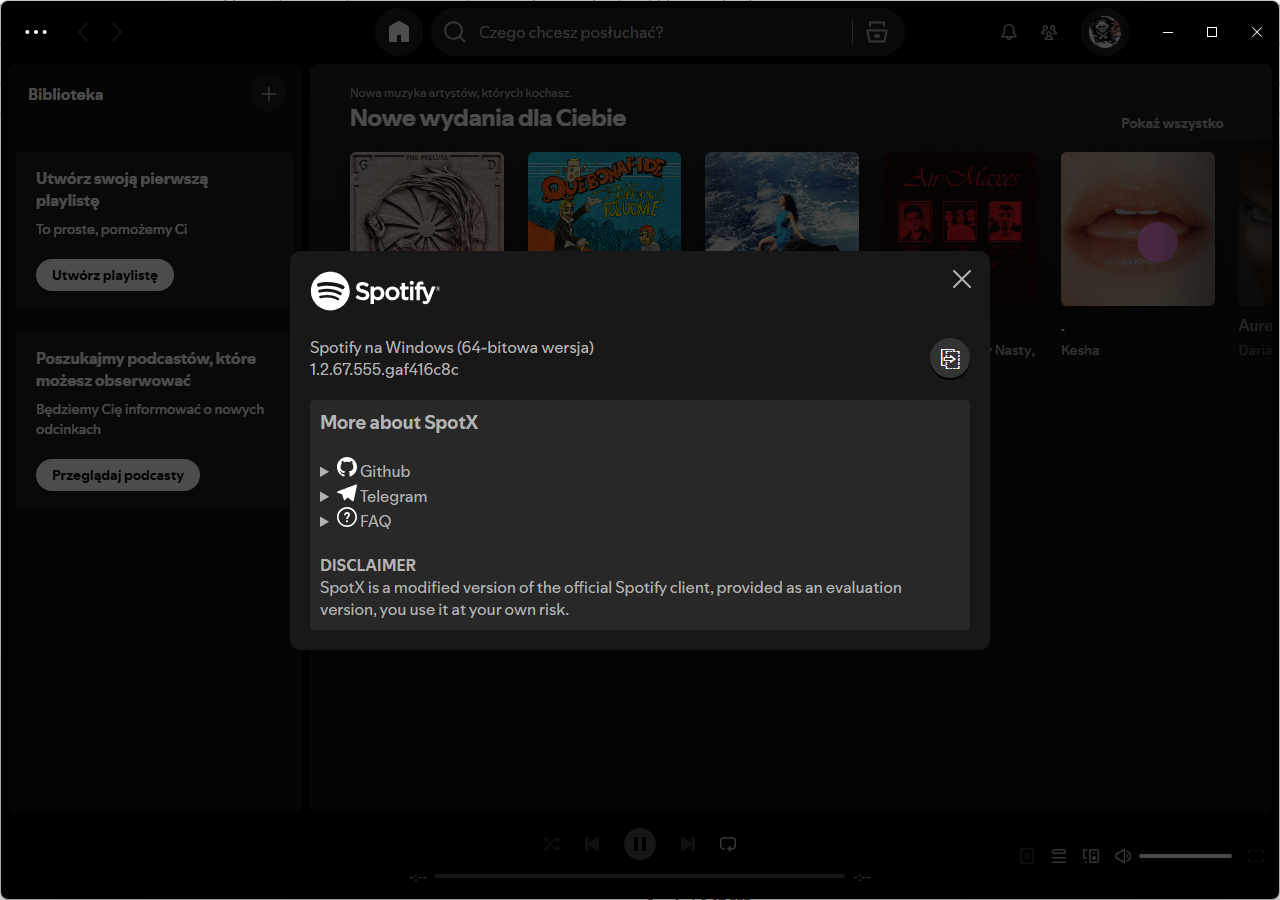Screen dimensions: 1280x900
Task: Click the plus icon next to Biblioteka
Action: pos(268,94)
